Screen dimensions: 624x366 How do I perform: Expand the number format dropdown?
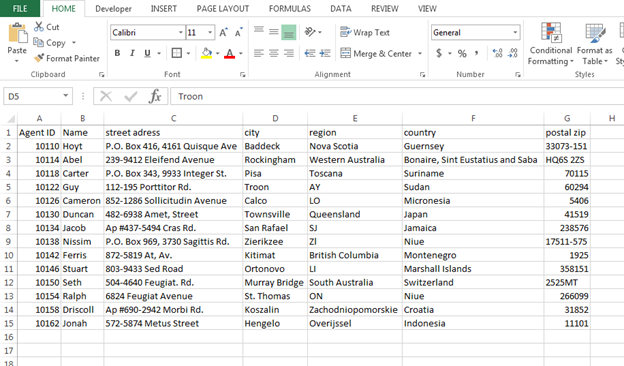tap(515, 33)
